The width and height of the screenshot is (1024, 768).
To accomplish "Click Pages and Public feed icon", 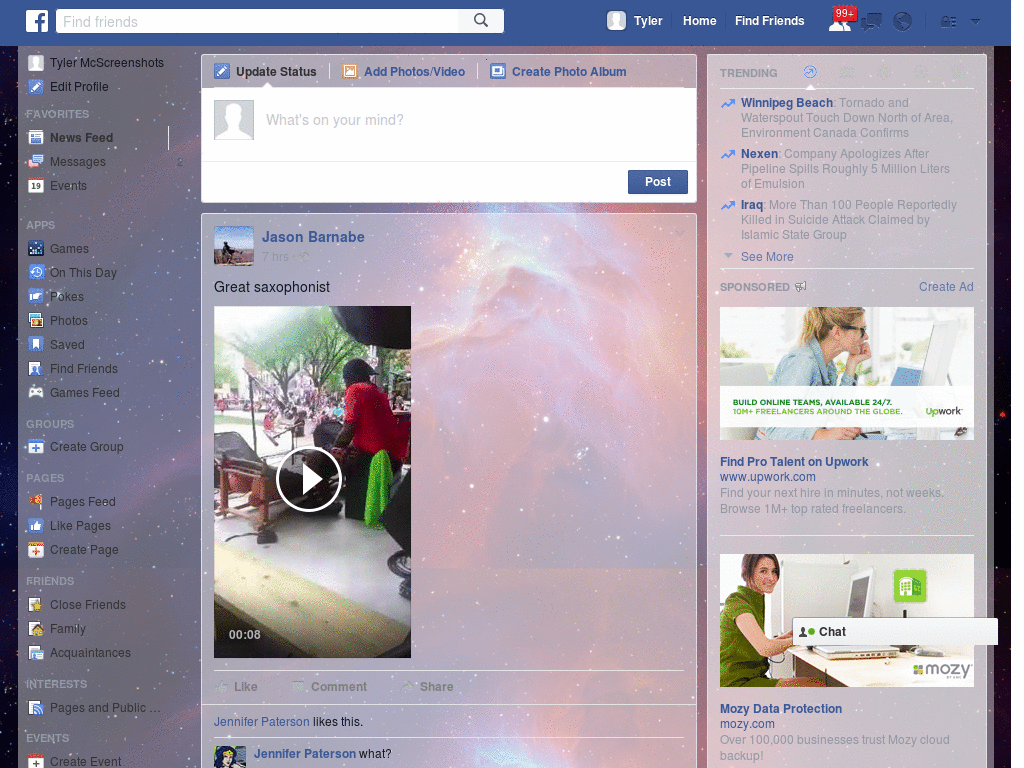I will [36, 708].
